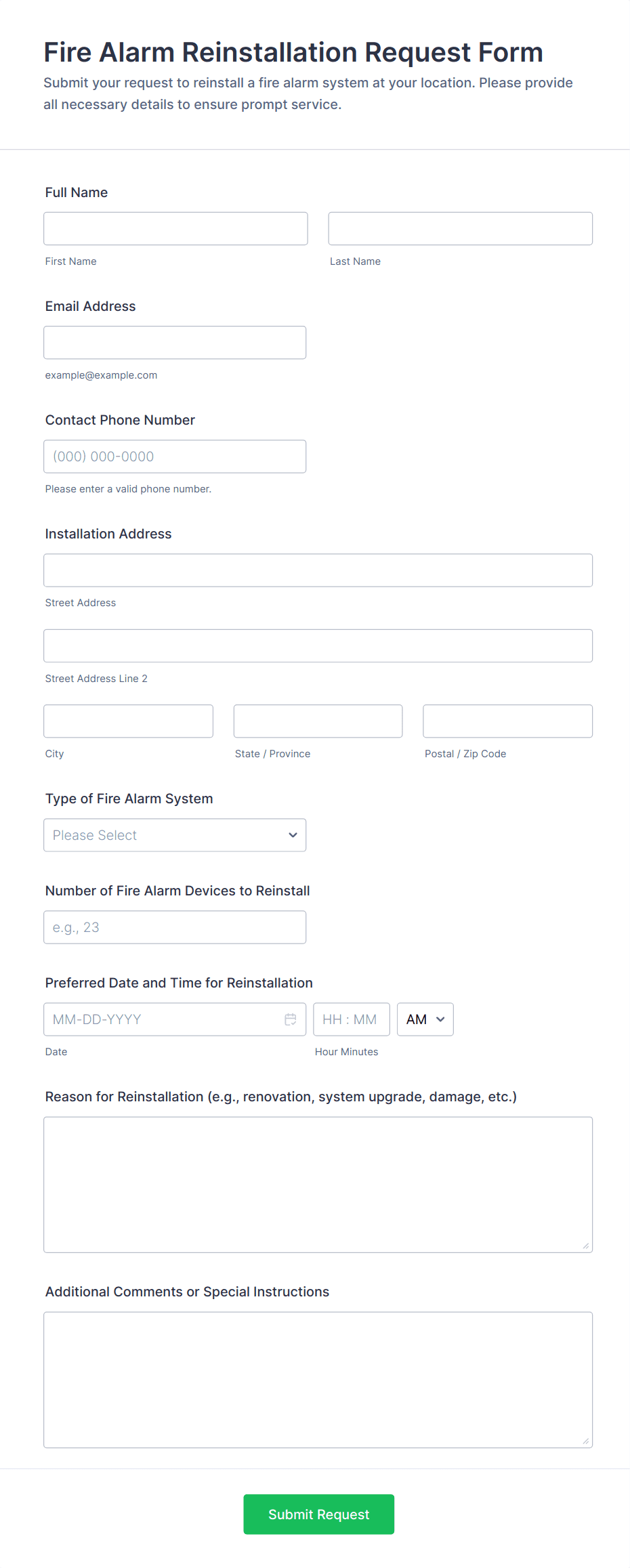Click the Submit Request button
This screenshot has width=630, height=1568.
tap(318, 1514)
